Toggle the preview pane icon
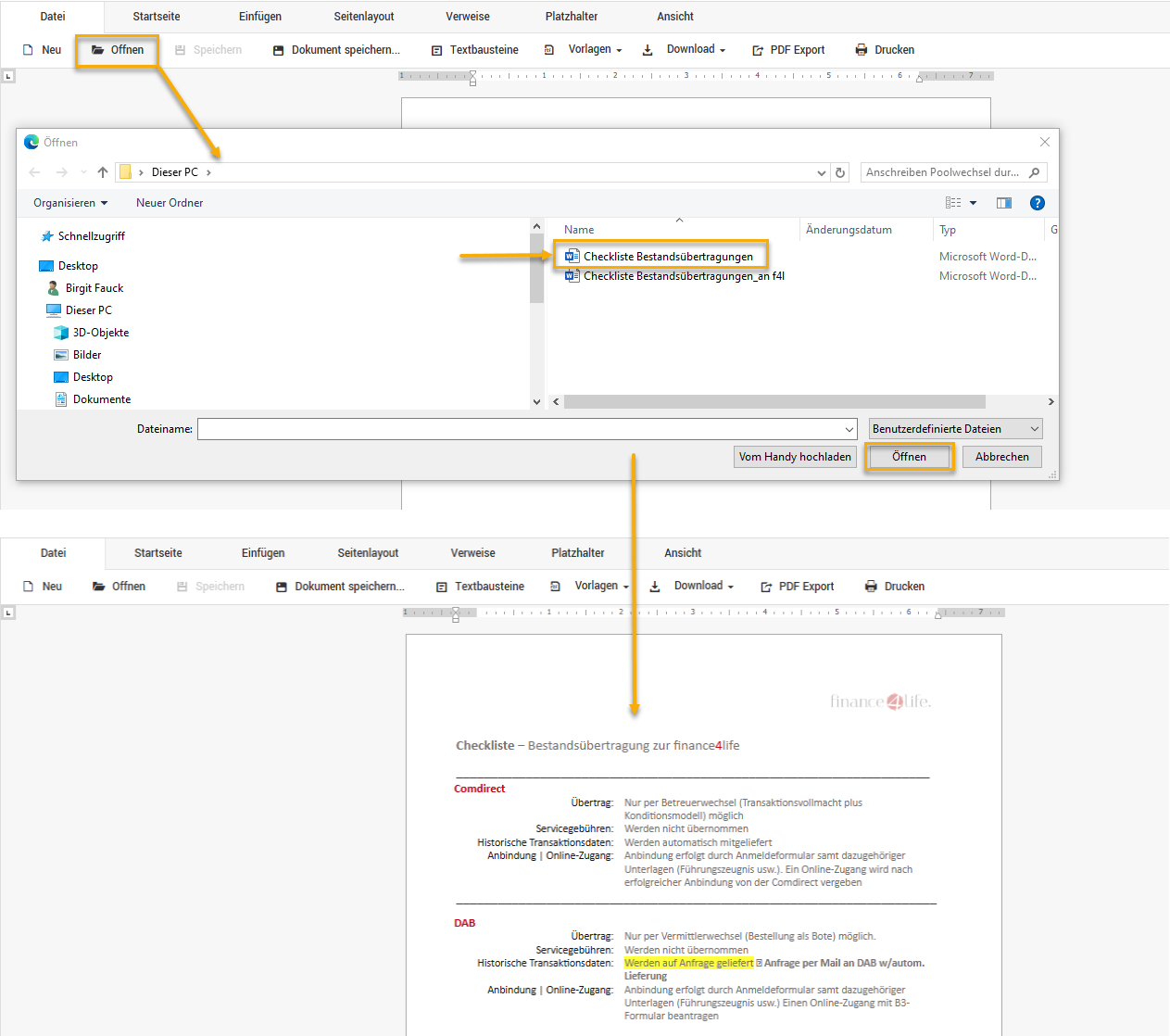Image resolution: width=1170 pixels, height=1036 pixels. tap(1004, 203)
